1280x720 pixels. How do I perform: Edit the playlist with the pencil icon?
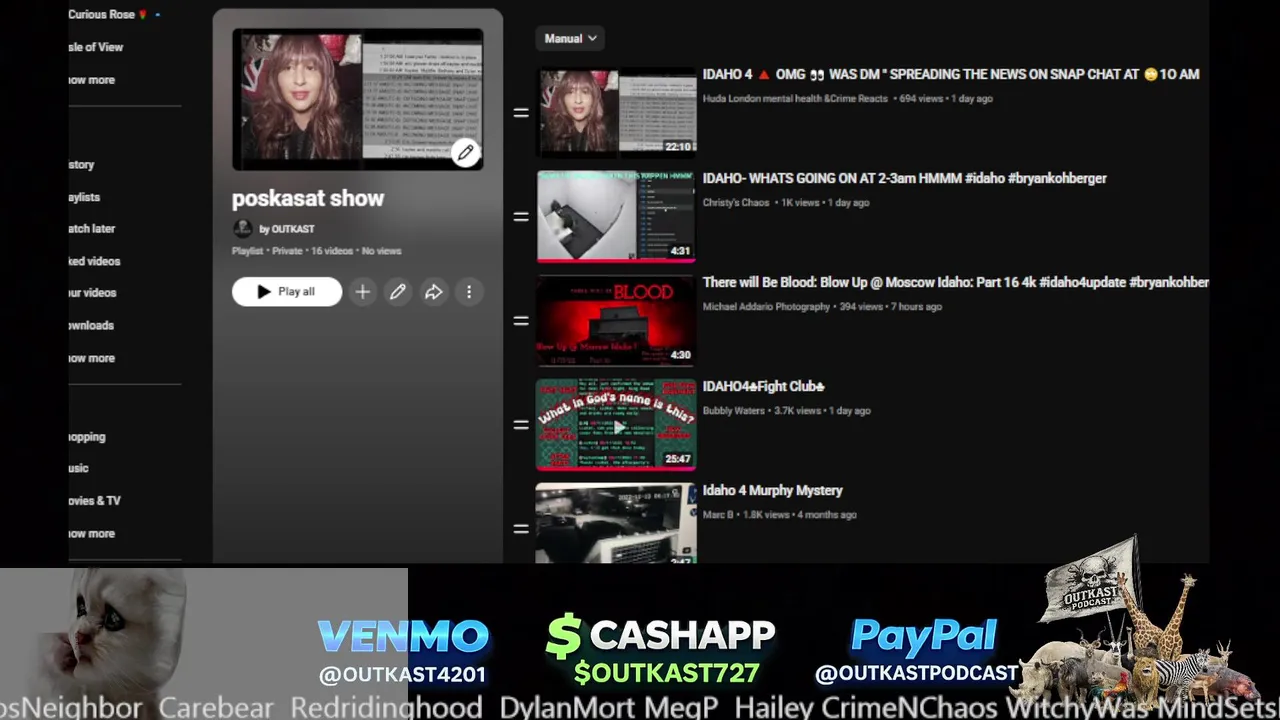[x=397, y=292]
